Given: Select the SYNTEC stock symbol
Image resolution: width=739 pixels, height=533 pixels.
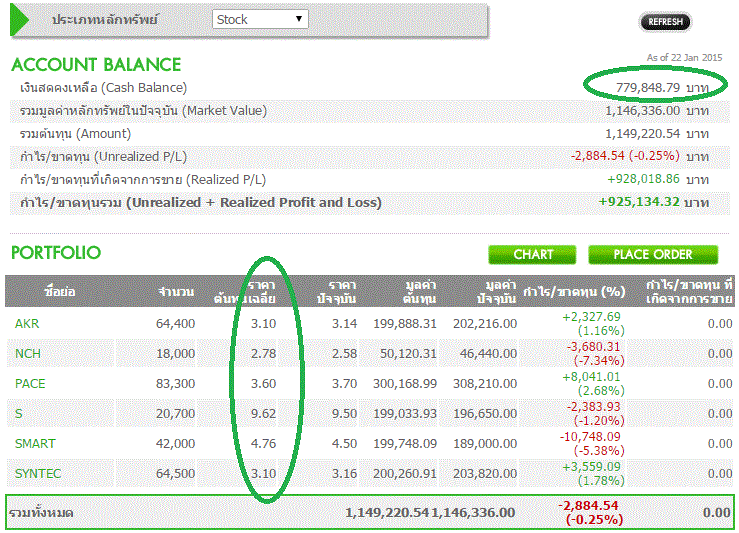Looking at the screenshot, I should point(38,473).
